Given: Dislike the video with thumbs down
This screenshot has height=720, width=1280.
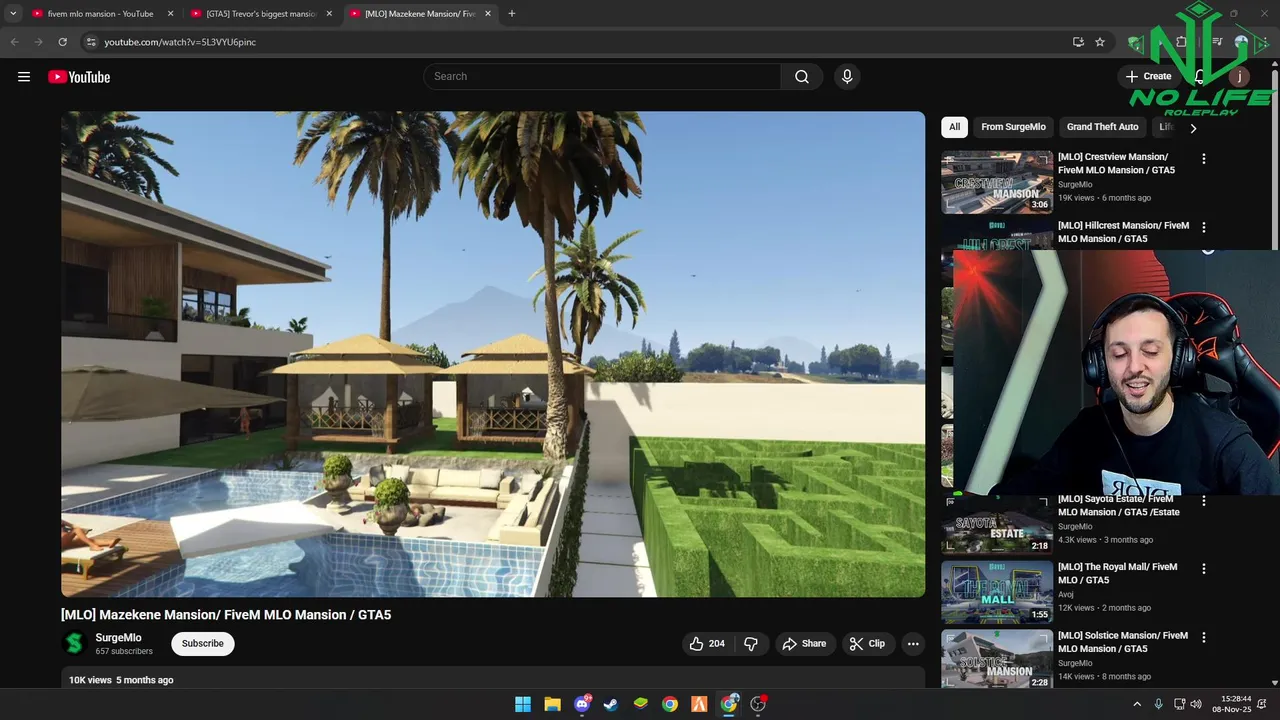Looking at the screenshot, I should (751, 644).
